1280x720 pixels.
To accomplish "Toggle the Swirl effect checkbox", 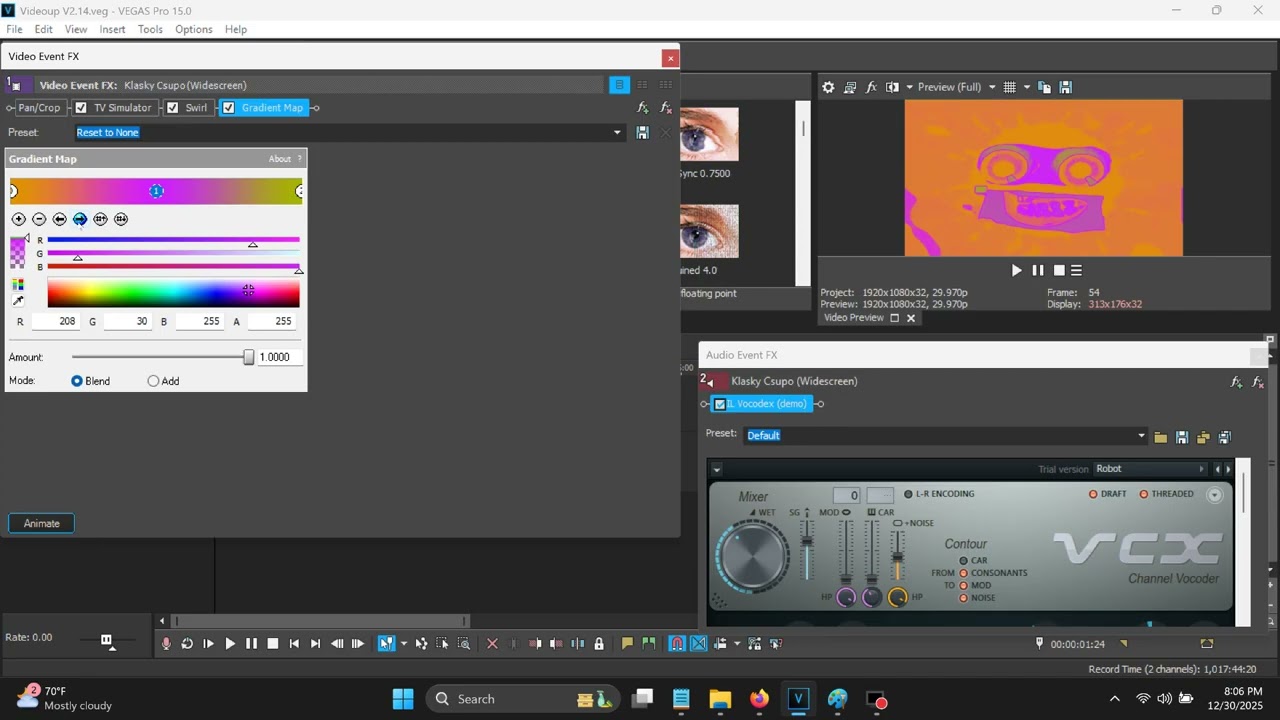I will [x=173, y=108].
